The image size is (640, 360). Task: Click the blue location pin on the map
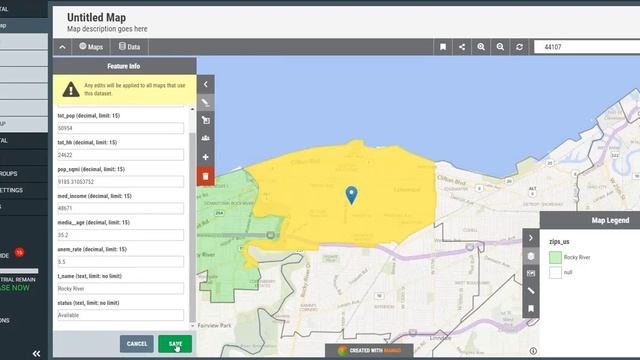(x=351, y=195)
